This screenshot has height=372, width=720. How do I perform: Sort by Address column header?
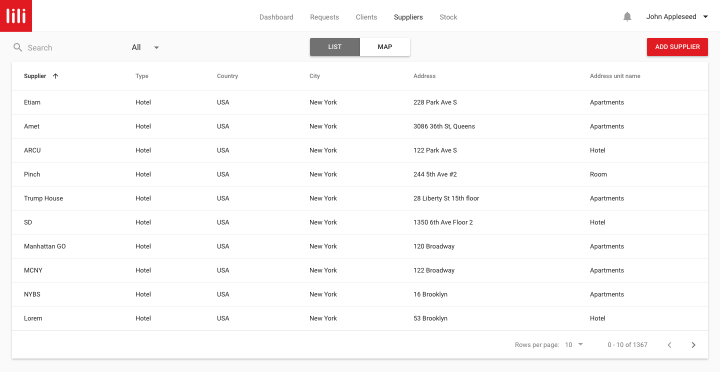[424, 76]
